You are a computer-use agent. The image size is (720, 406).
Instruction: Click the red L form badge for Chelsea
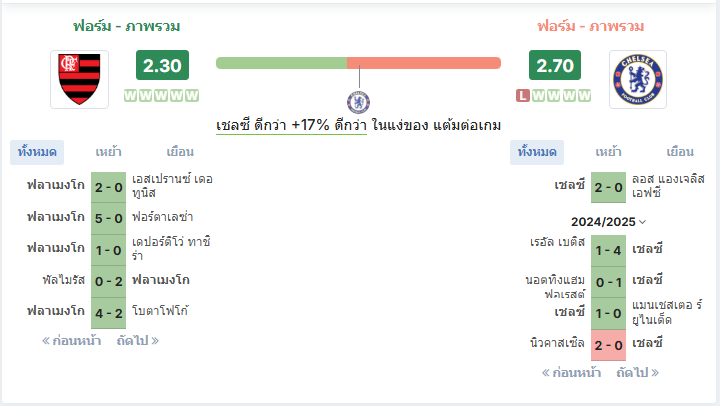[x=523, y=96]
